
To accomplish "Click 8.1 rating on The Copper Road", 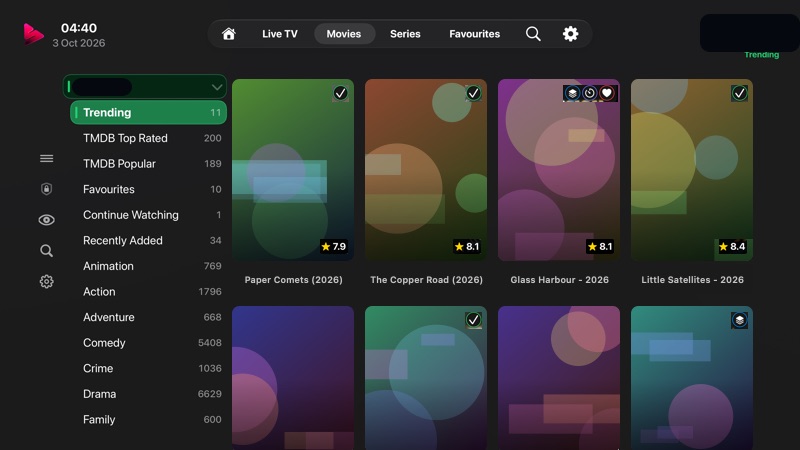I will pyautogui.click(x=467, y=247).
